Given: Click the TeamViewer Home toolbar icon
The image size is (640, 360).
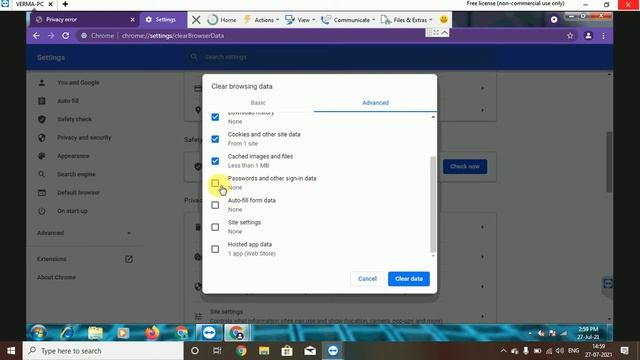Looking at the screenshot, I should (x=222, y=20).
